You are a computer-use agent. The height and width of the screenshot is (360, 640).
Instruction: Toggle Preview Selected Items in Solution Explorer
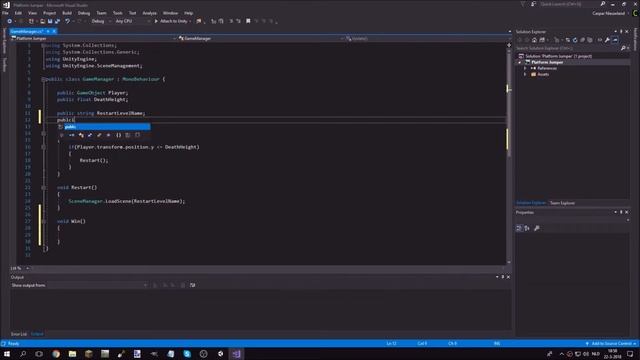(x=615, y=40)
